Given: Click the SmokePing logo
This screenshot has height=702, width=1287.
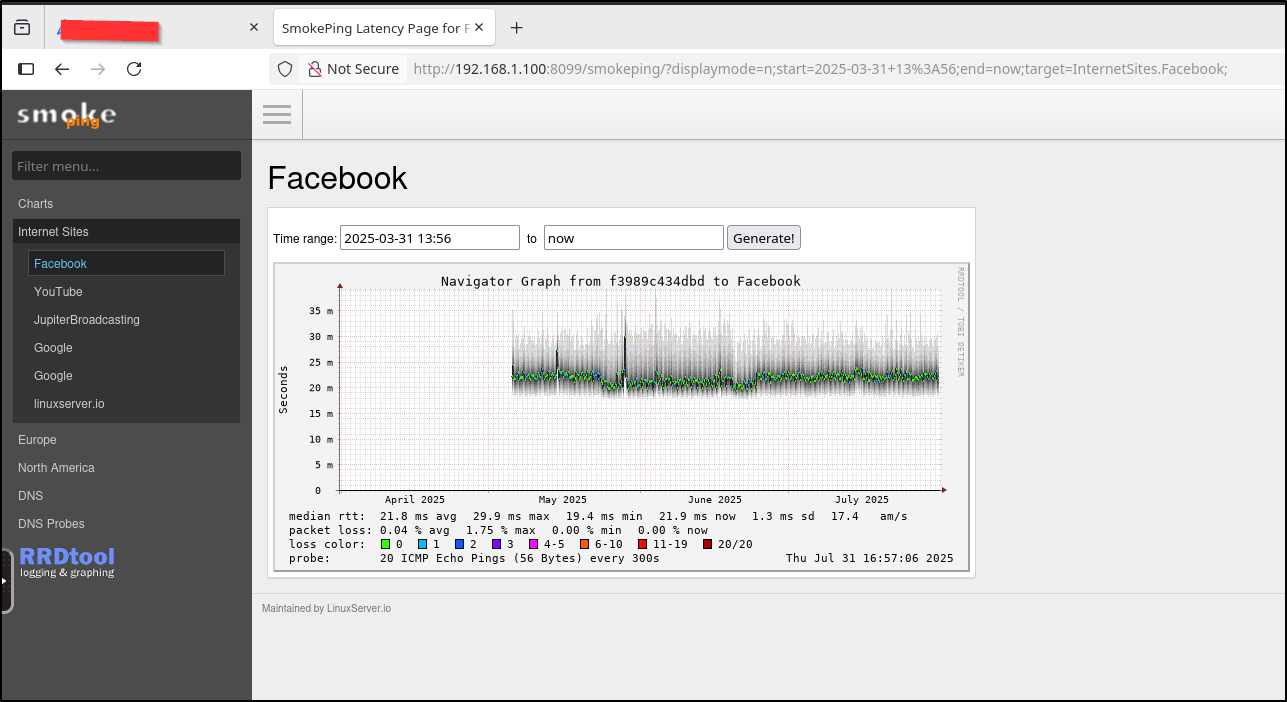Looking at the screenshot, I should 66,116.
